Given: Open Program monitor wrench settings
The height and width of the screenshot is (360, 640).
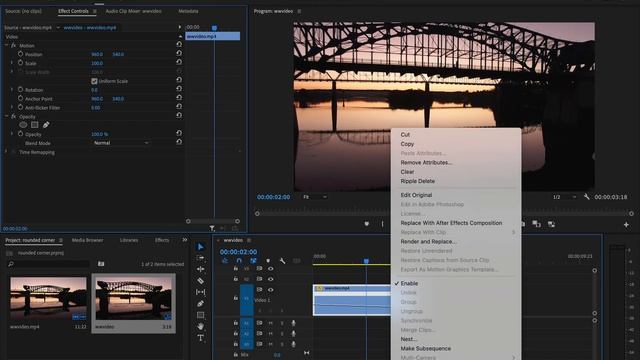Looking at the screenshot, I should click(587, 197).
